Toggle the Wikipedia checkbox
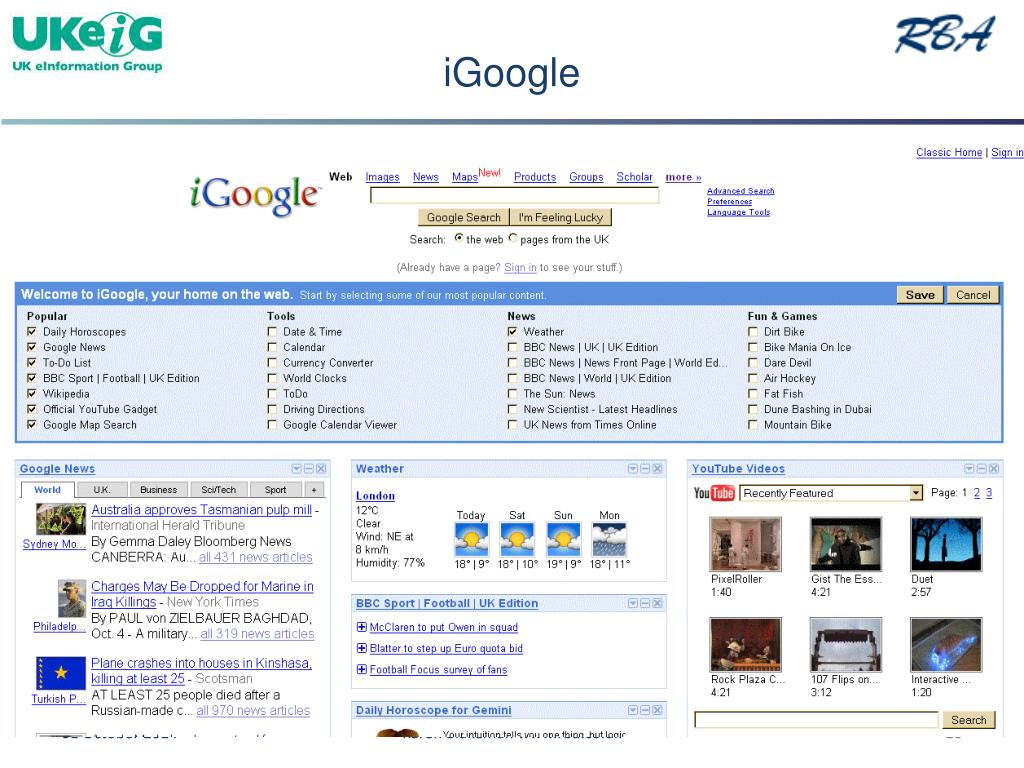The width and height of the screenshot is (1024, 768). pyautogui.click(x=31, y=394)
